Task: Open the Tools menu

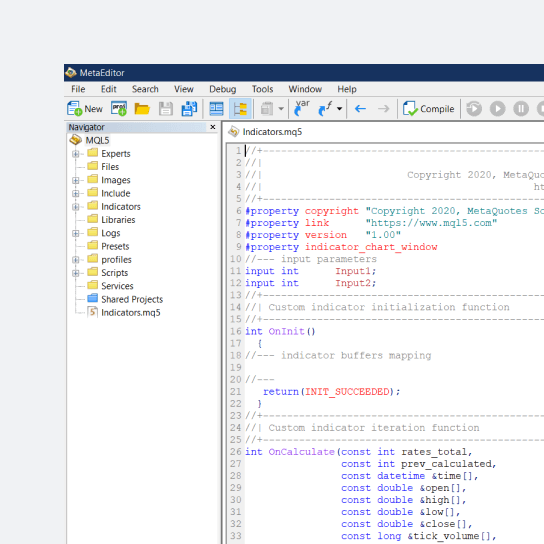Action: pyautogui.click(x=262, y=89)
